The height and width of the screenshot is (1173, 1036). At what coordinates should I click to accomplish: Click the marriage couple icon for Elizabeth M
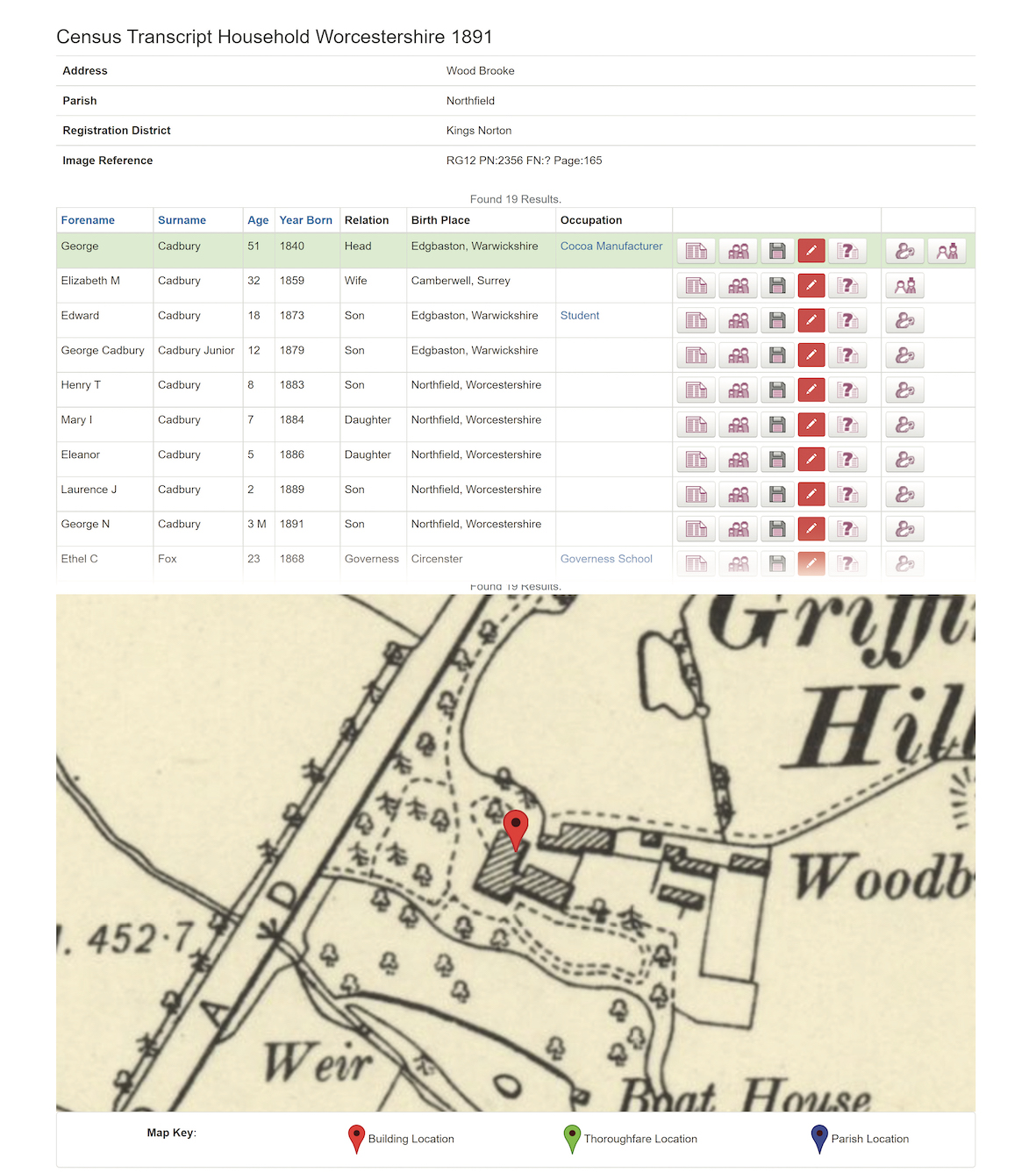[904, 286]
